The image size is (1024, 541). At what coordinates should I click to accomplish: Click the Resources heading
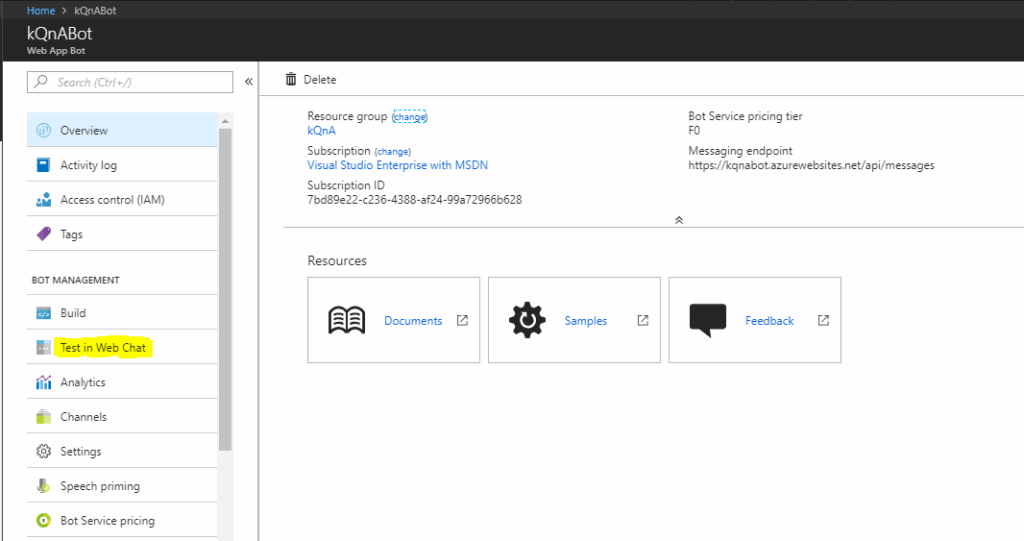pyautogui.click(x=337, y=261)
